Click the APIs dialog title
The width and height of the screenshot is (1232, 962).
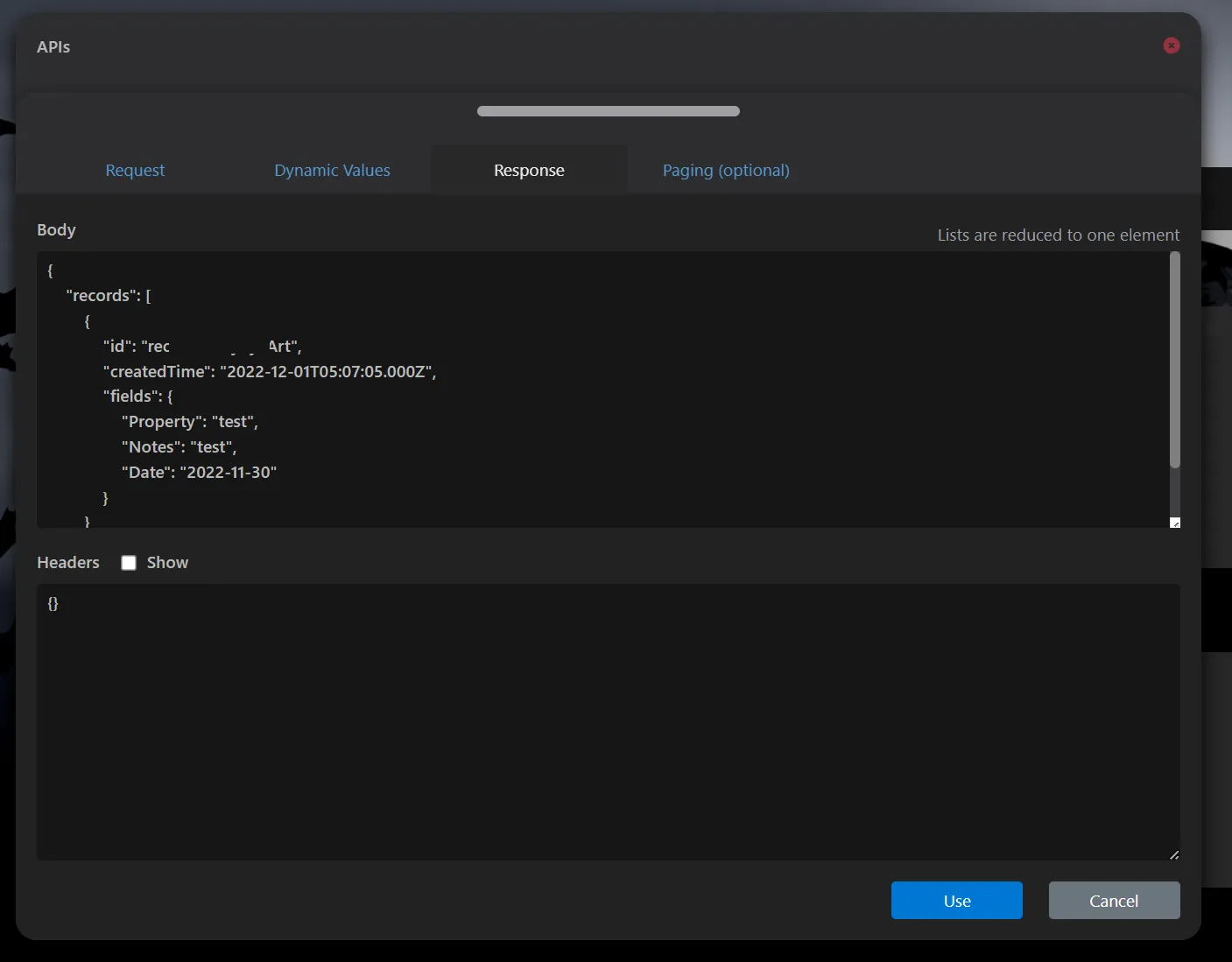pos(53,46)
